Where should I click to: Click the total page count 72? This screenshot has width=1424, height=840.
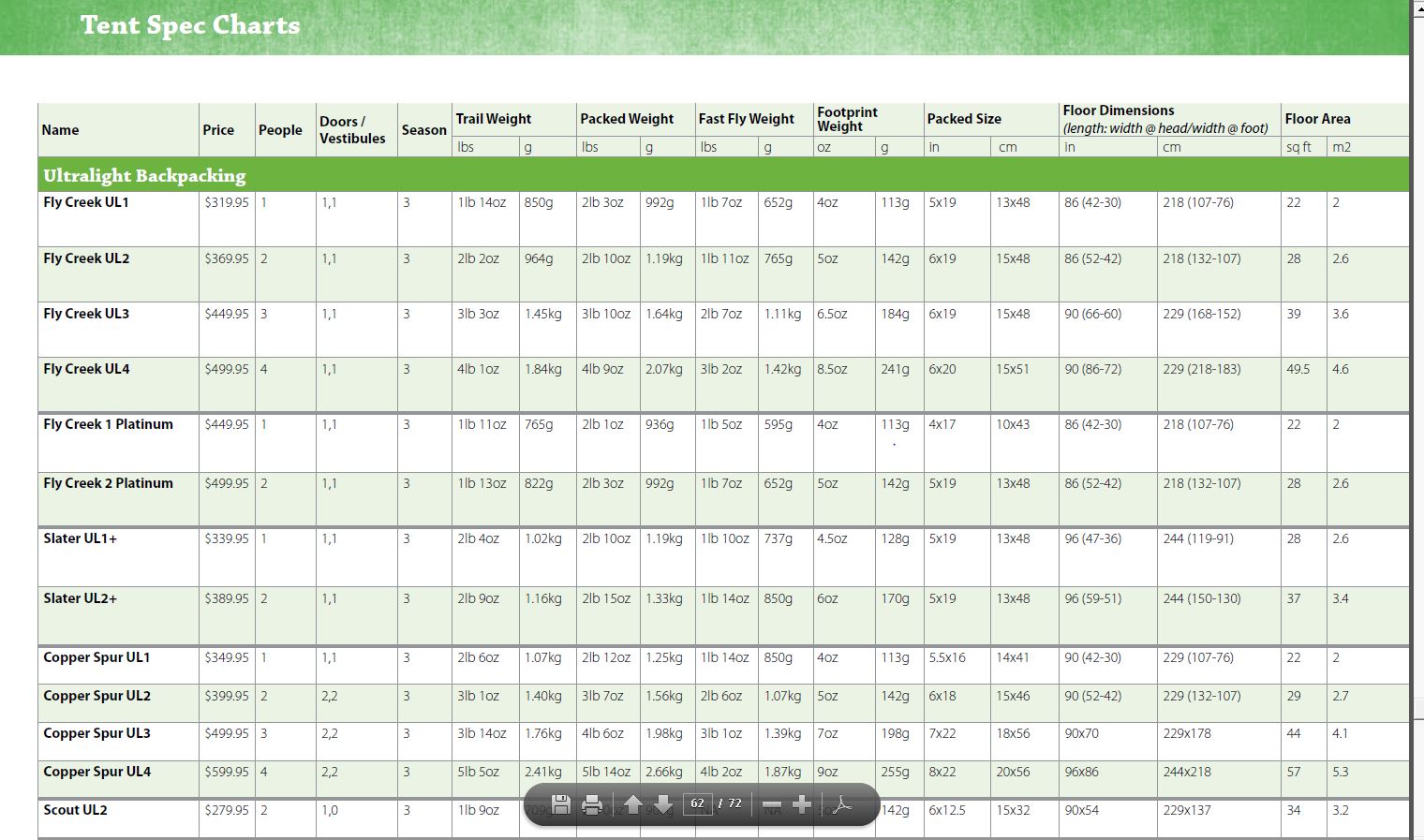(x=734, y=803)
